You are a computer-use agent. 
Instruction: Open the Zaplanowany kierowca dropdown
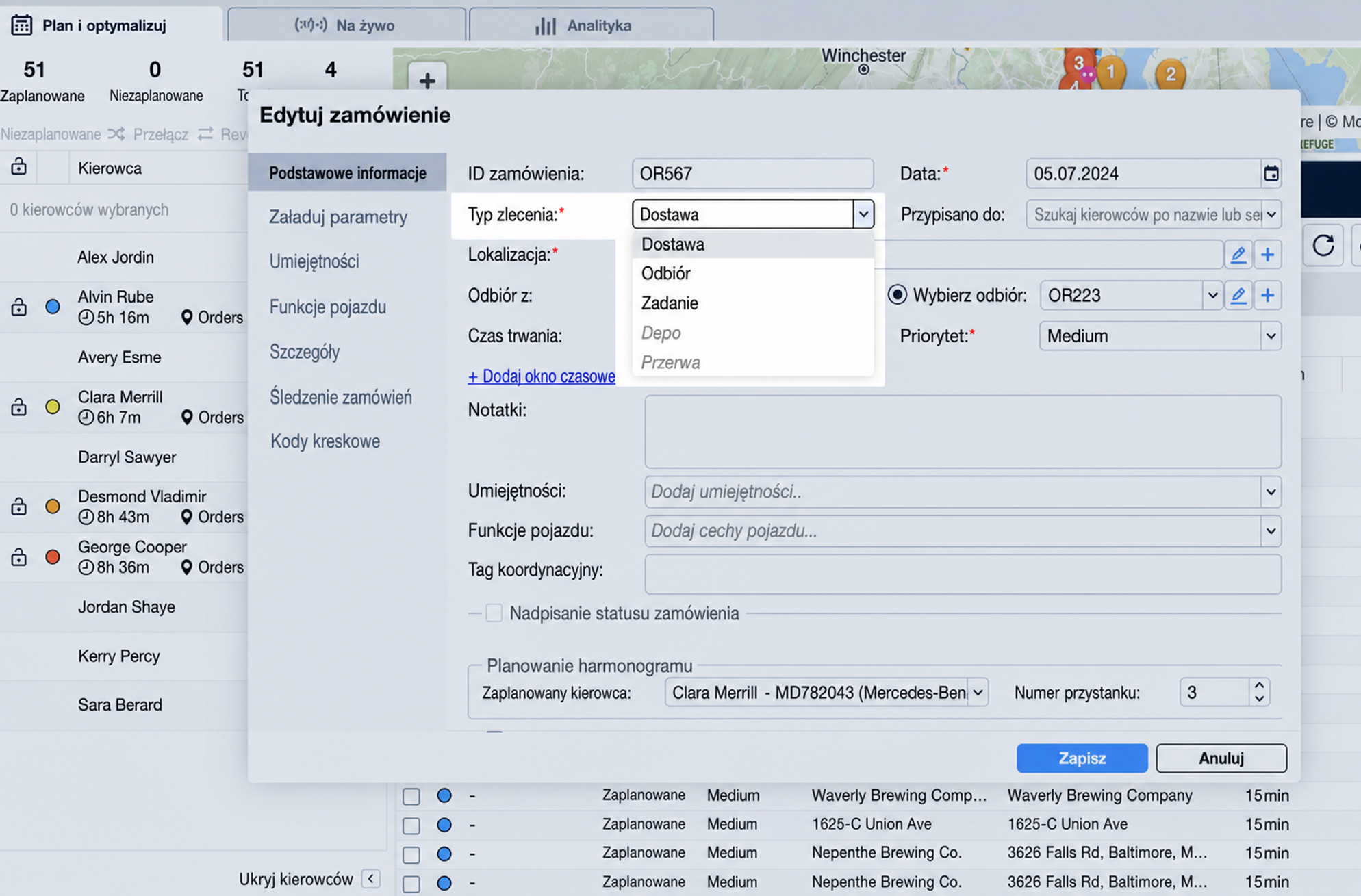[x=978, y=693]
